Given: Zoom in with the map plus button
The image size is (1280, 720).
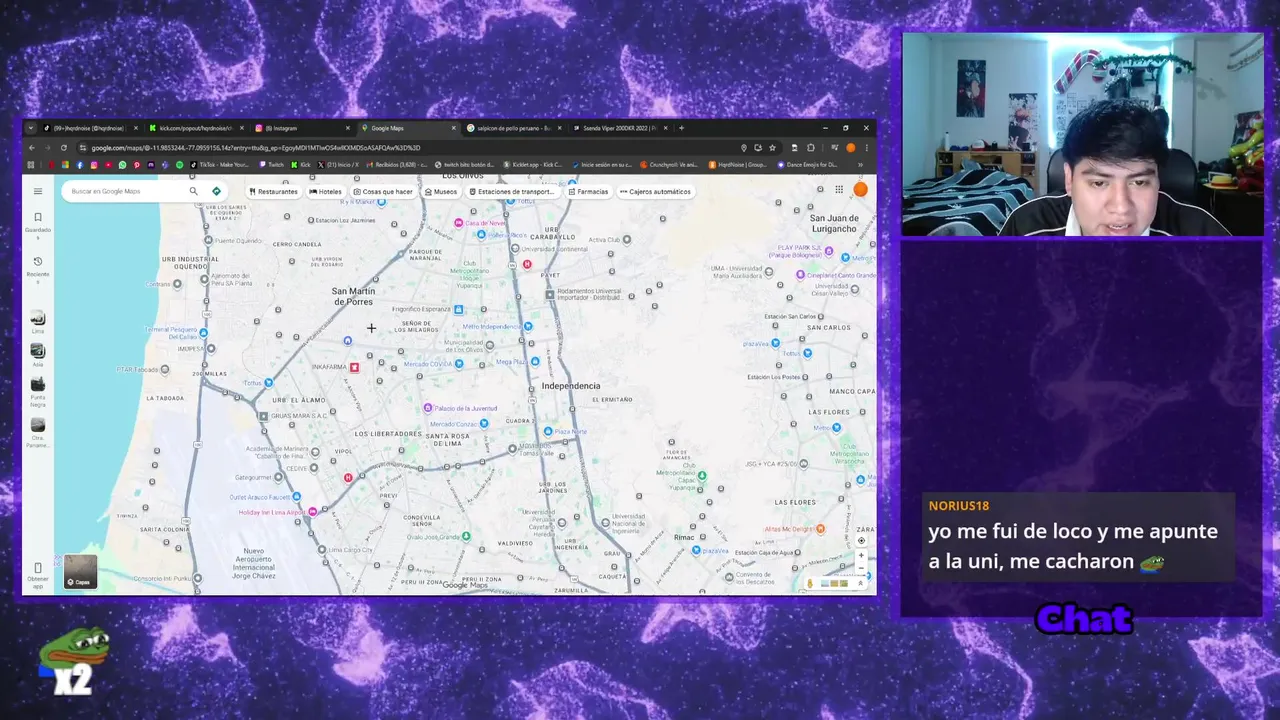Looking at the screenshot, I should (861, 555).
